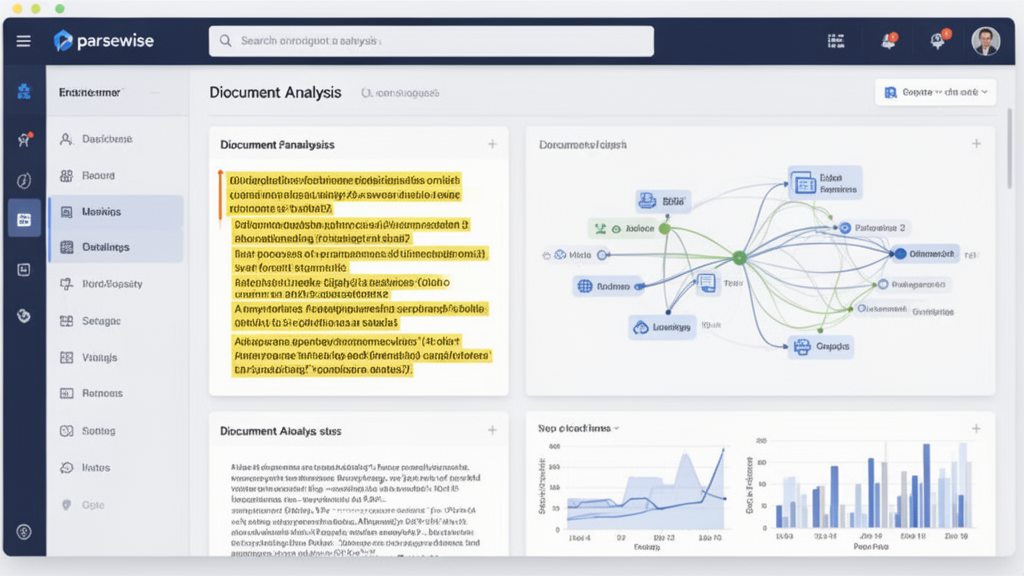Select the Bolid node in the graph
The width and height of the screenshot is (1024, 576).
(664, 201)
